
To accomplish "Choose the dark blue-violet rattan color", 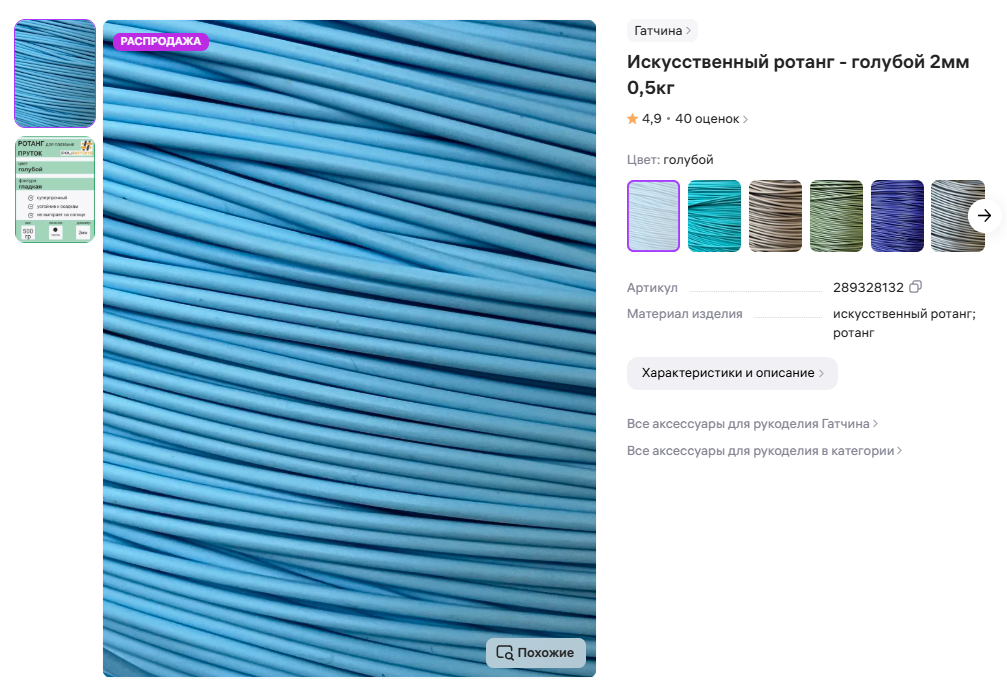I will point(897,216).
